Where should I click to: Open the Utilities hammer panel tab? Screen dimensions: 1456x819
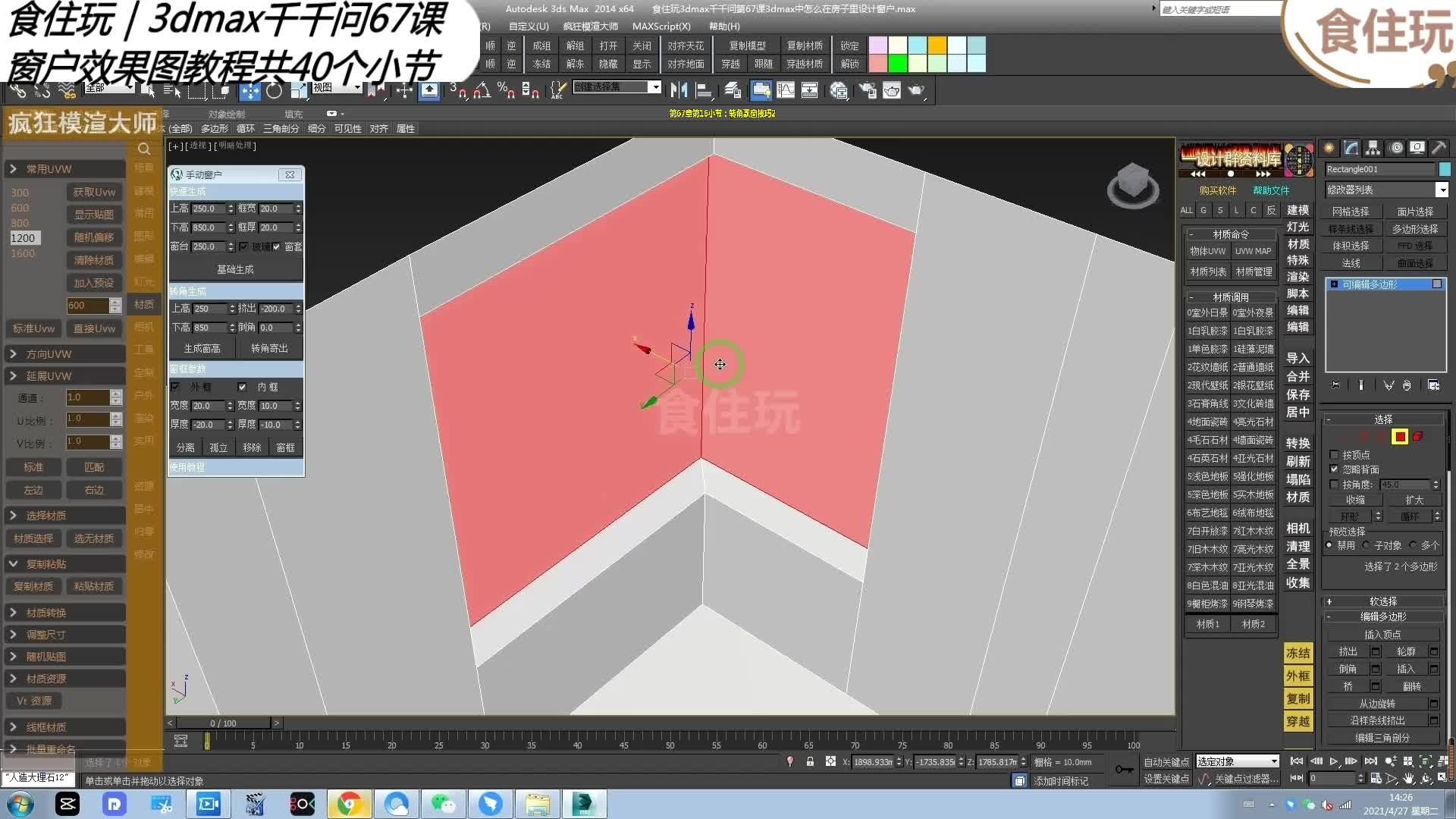pos(1439,148)
